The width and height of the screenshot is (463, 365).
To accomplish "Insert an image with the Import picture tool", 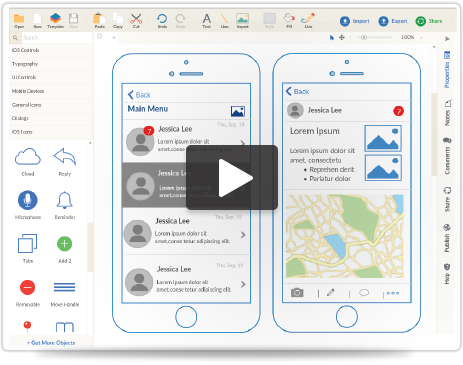I will pos(242,21).
